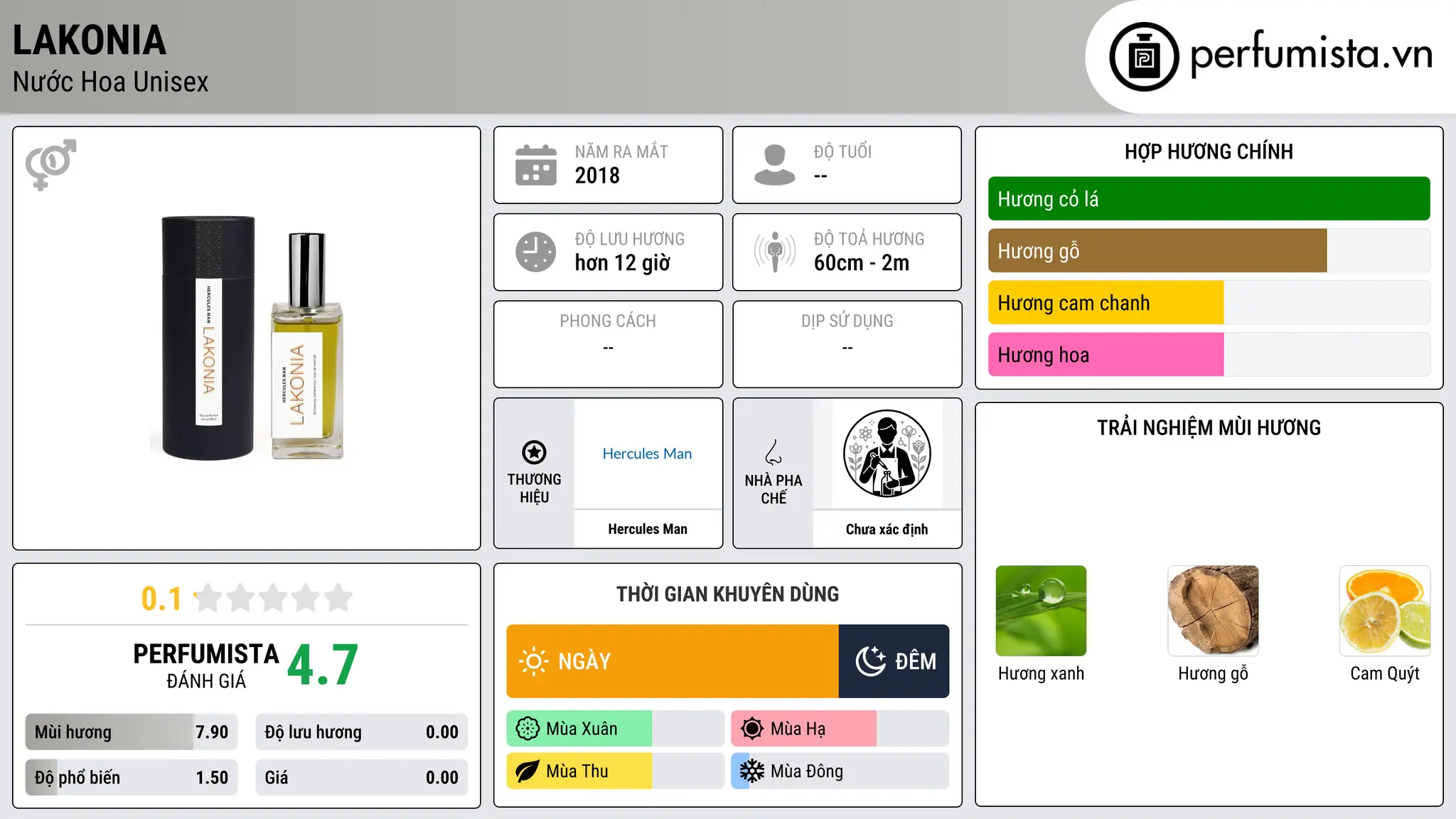
Task: Click the sun icon for Mùa Hạ
Action: click(x=752, y=729)
